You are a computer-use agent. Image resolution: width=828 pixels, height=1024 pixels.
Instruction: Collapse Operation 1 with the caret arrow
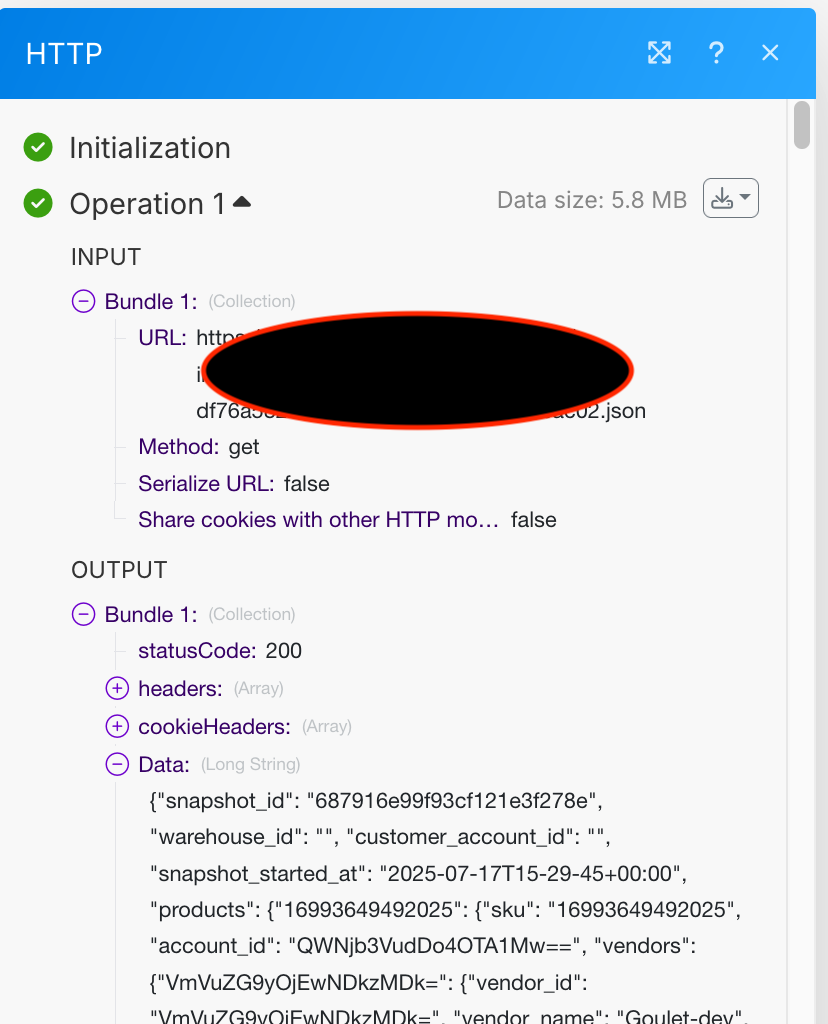point(242,202)
